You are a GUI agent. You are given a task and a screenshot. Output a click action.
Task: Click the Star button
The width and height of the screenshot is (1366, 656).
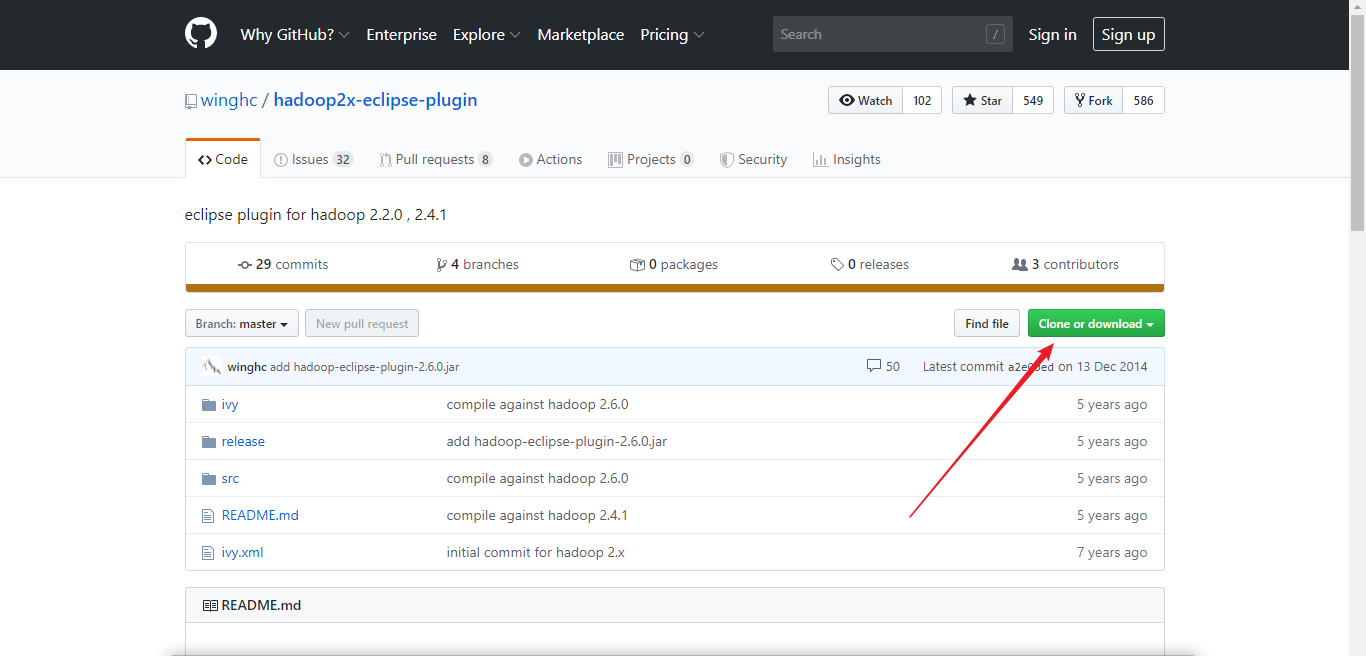pyautogui.click(x=983, y=100)
